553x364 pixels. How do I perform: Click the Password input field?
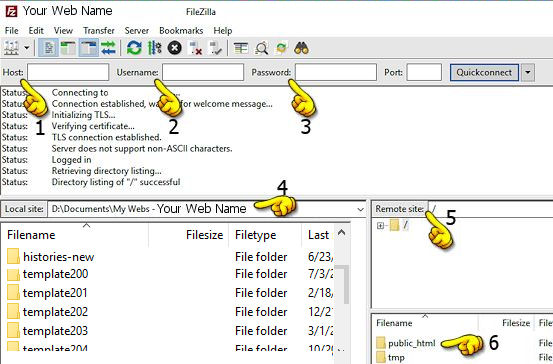(x=336, y=72)
